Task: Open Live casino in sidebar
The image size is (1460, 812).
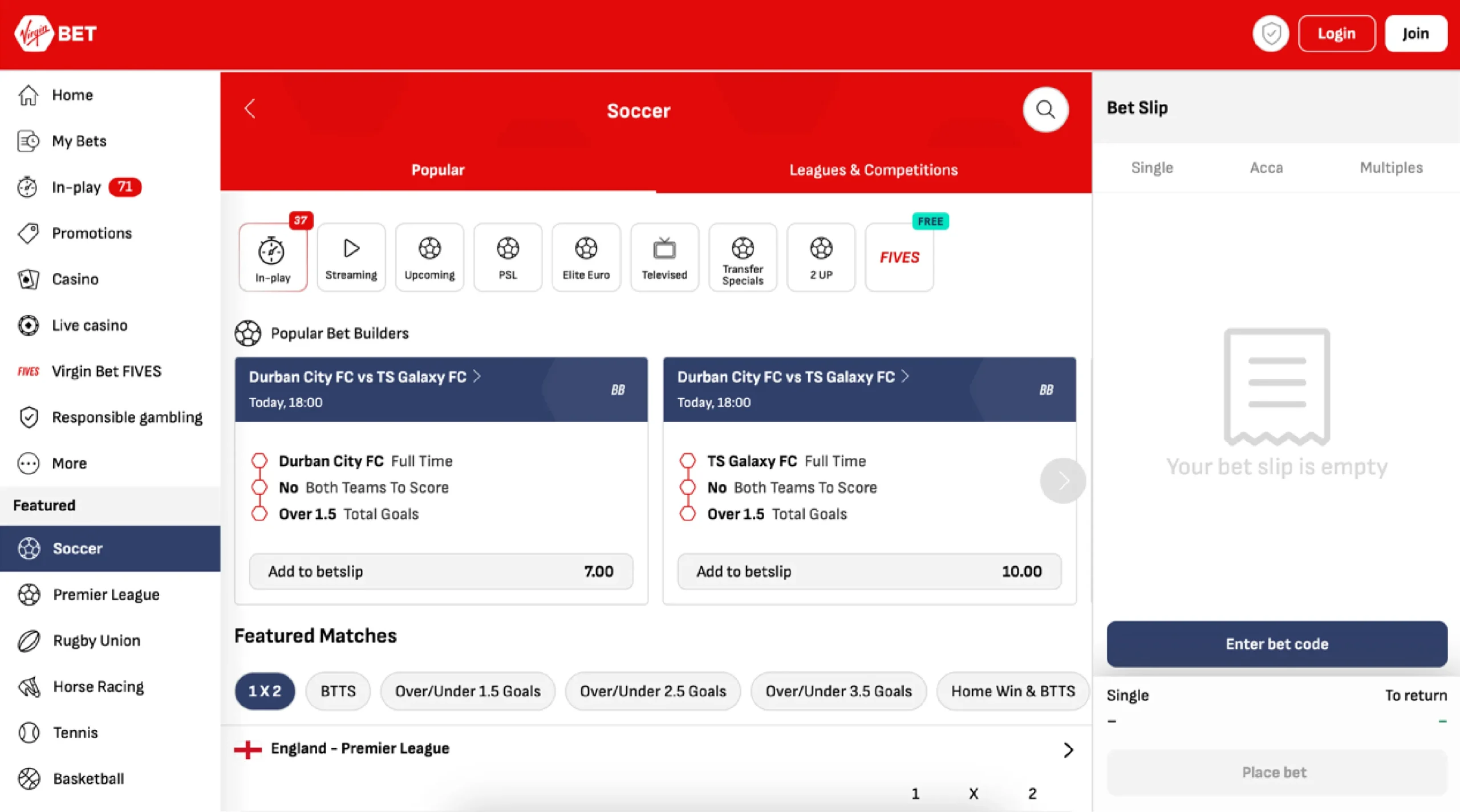Action: (110, 326)
